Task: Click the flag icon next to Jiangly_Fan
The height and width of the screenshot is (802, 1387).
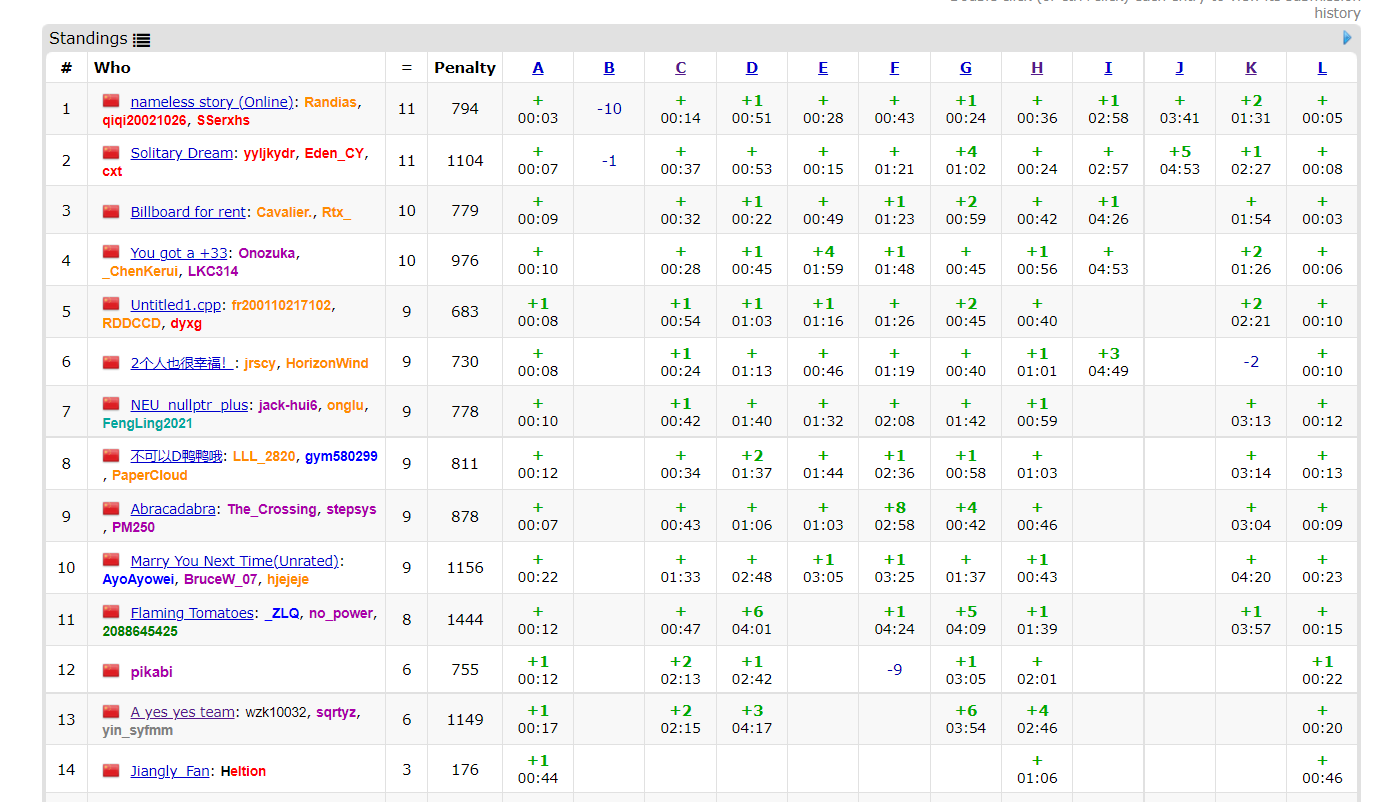Action: (x=111, y=771)
